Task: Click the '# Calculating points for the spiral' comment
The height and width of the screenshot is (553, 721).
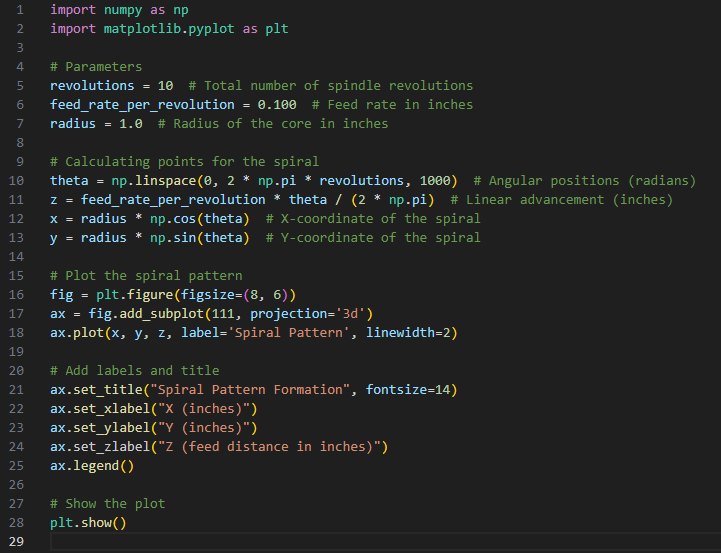Action: [184, 162]
